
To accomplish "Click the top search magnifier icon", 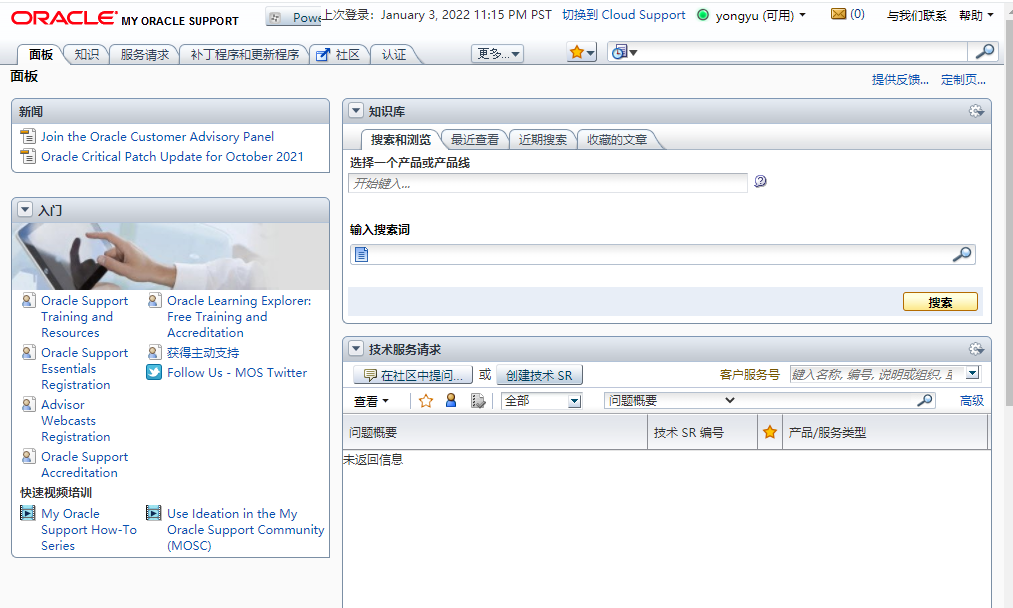I will tap(985, 52).
